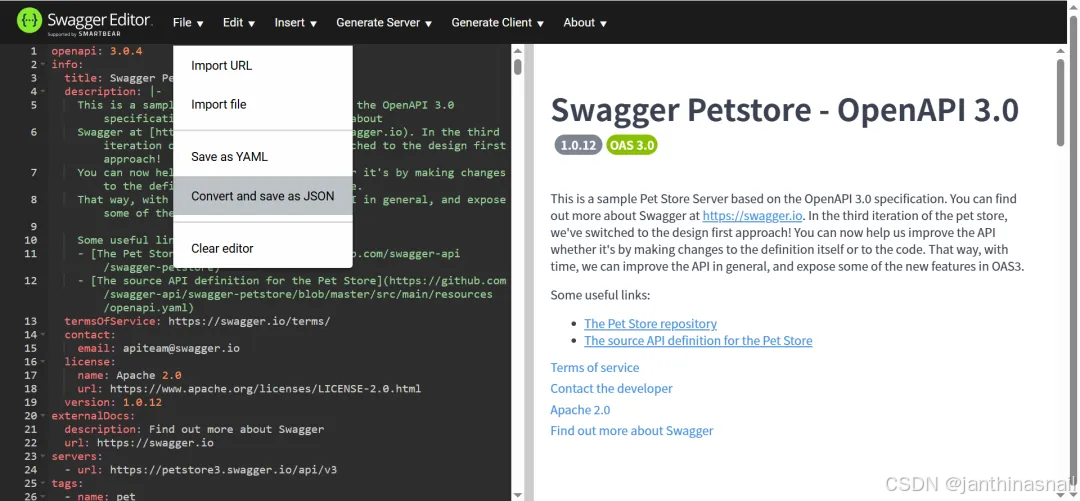Screen dimensions: 1080x501
Task: Choose Import URL from File menu
Action: pos(262,65)
